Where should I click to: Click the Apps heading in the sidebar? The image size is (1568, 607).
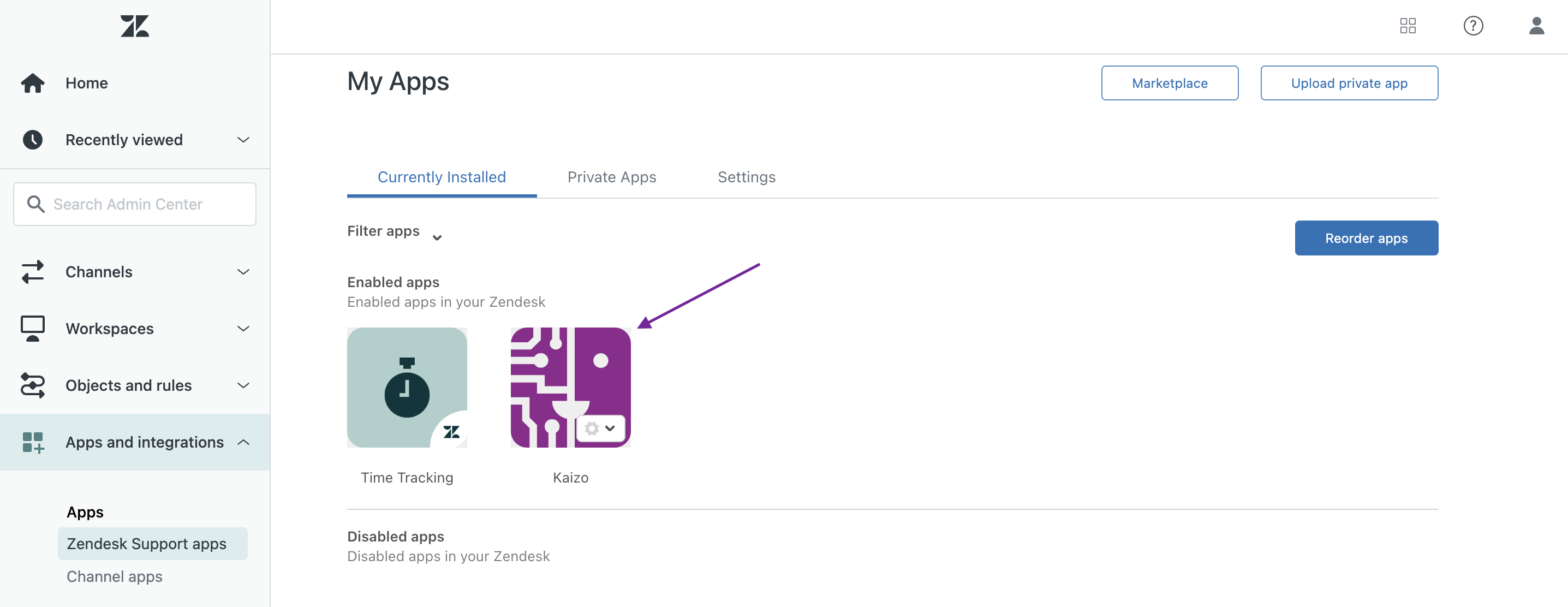pos(85,513)
